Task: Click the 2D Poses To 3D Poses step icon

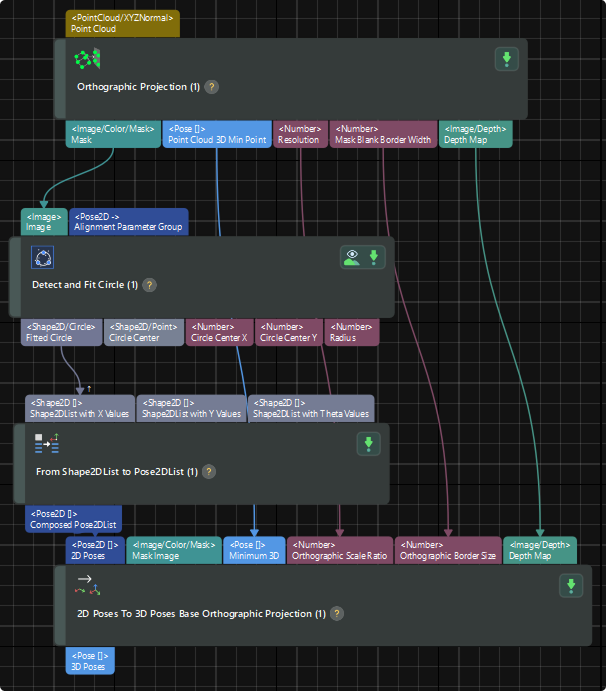Action: 87,586
